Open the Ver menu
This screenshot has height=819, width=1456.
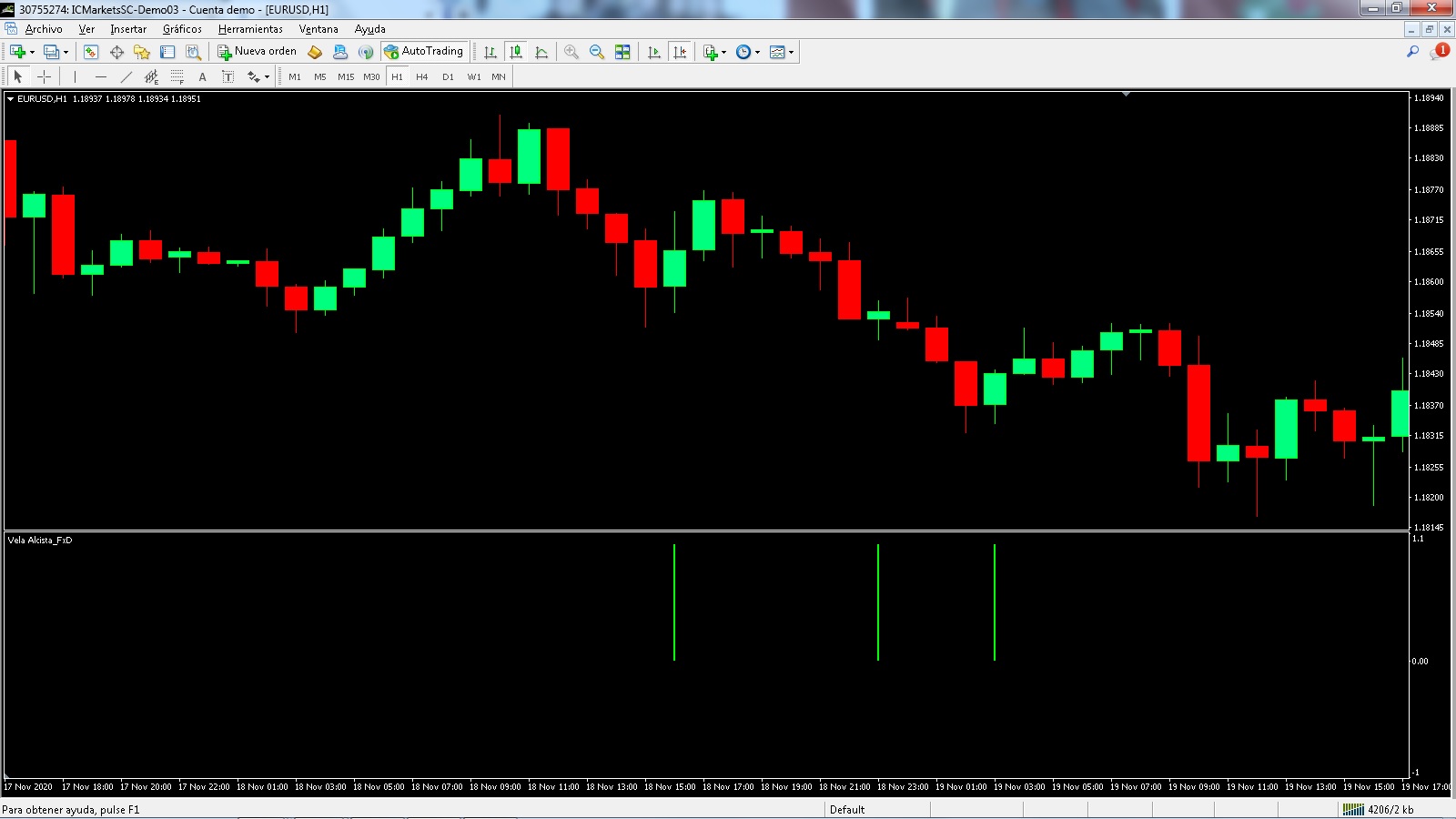point(86,29)
